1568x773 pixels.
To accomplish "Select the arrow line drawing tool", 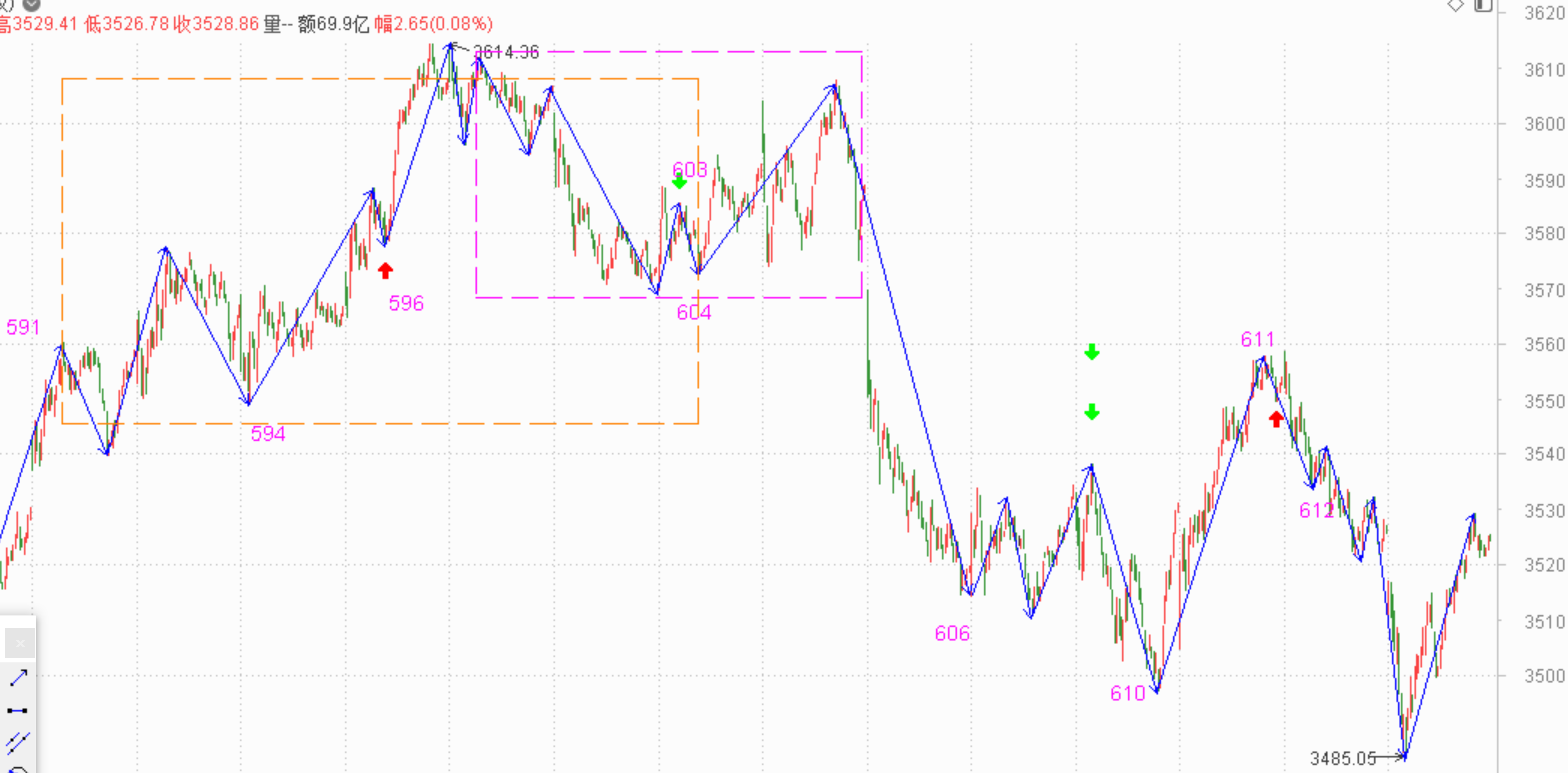I will (18, 678).
